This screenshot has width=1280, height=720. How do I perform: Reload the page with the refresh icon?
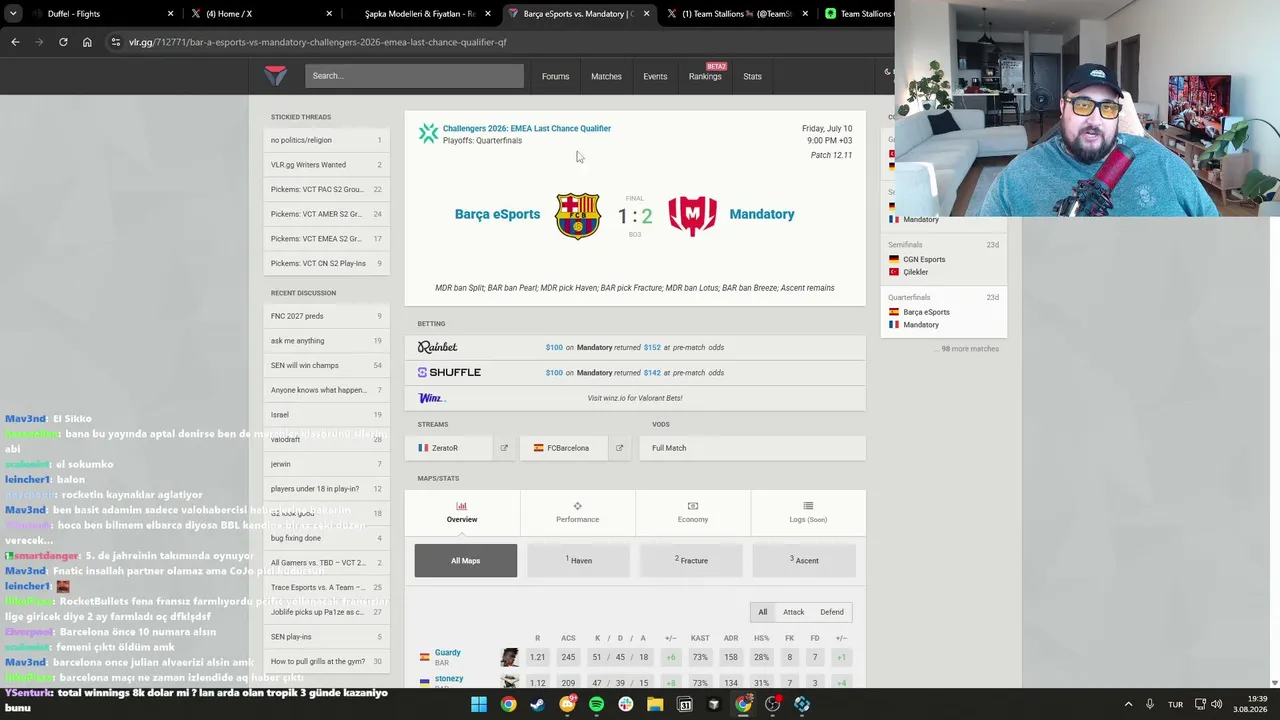coord(63,42)
